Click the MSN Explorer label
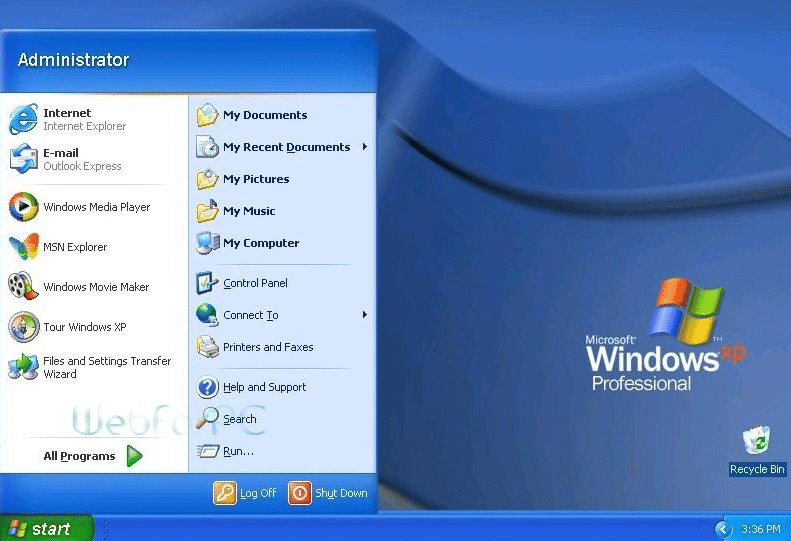 tap(75, 247)
